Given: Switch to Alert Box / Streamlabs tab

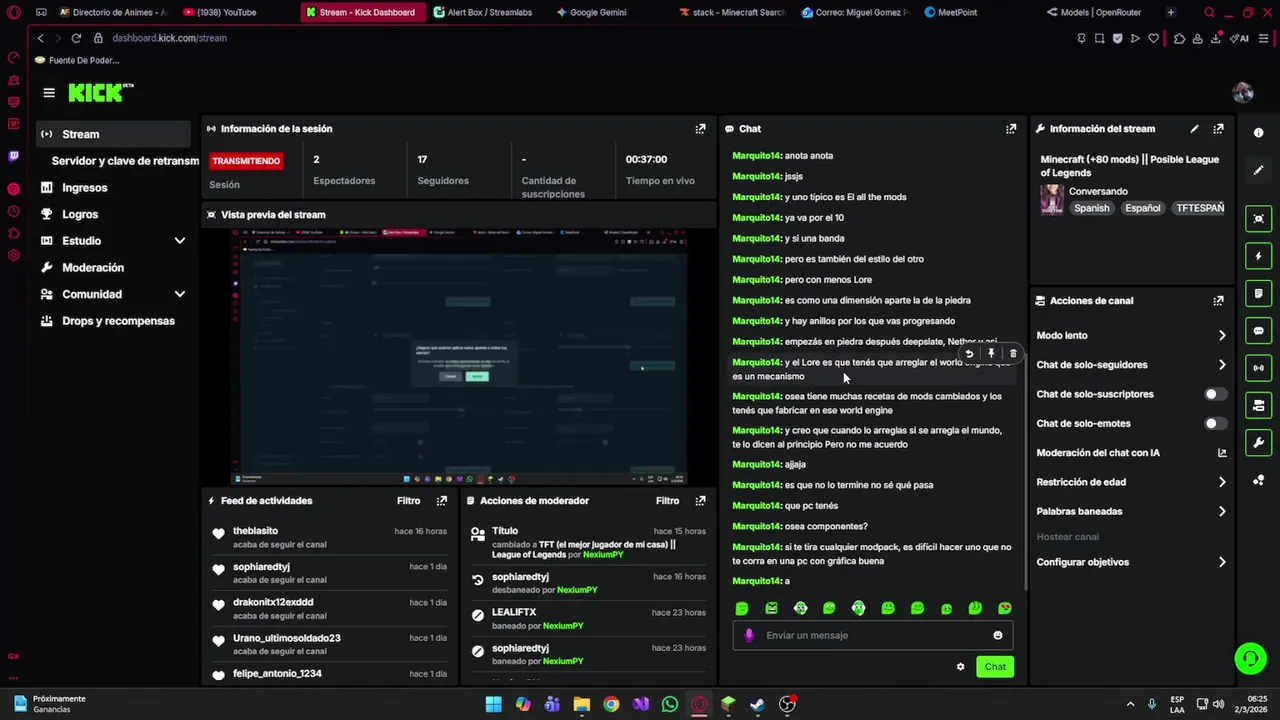Looking at the screenshot, I should (x=484, y=12).
